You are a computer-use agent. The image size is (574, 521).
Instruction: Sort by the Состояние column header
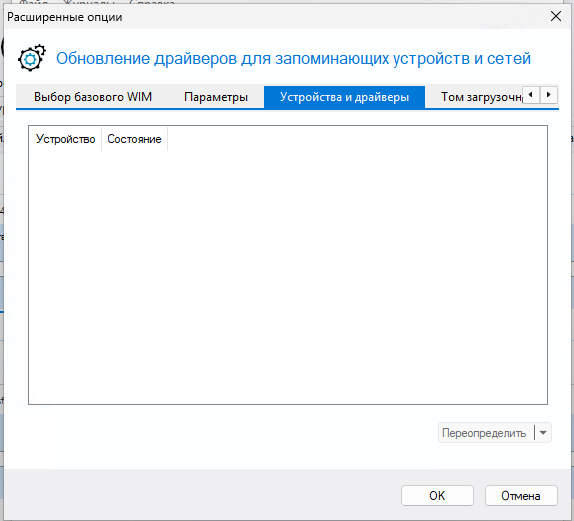click(134, 139)
